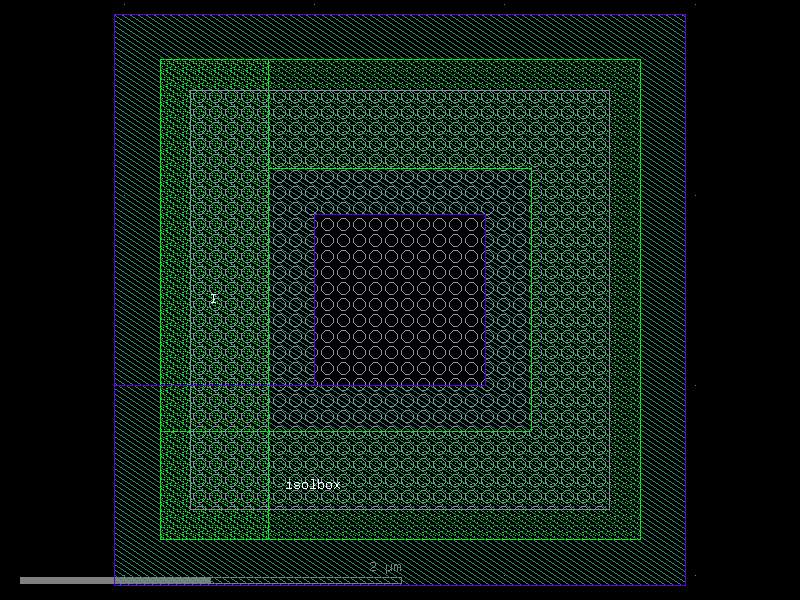Click the right green guard-ring stripe
Image resolution: width=800 pixels, height=600 pixels.
625,300
